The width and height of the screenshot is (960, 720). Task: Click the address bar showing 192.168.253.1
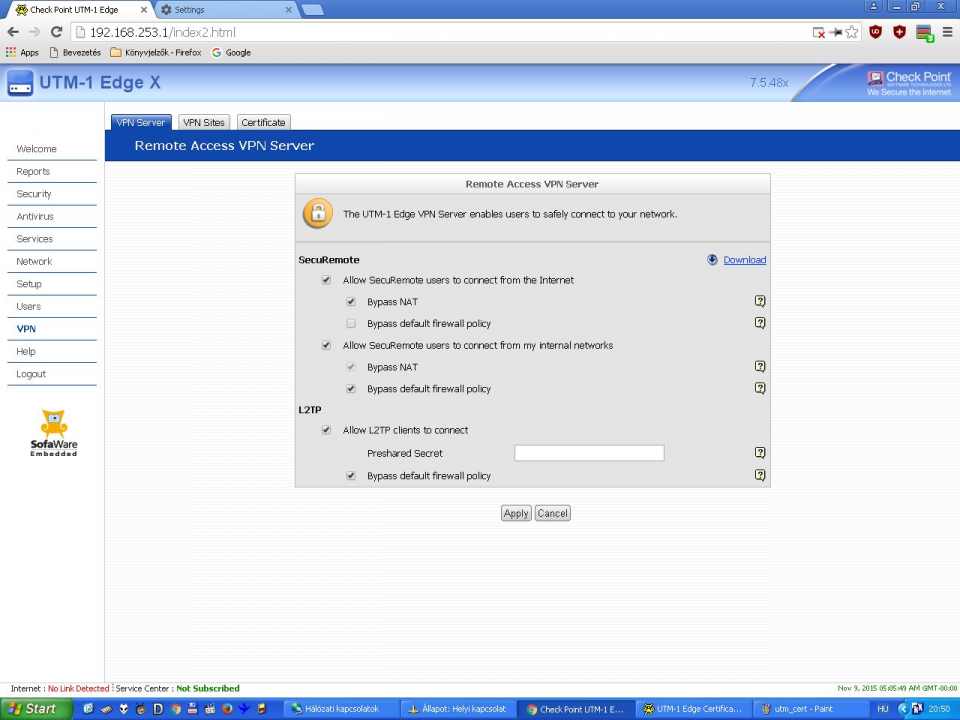441,32
